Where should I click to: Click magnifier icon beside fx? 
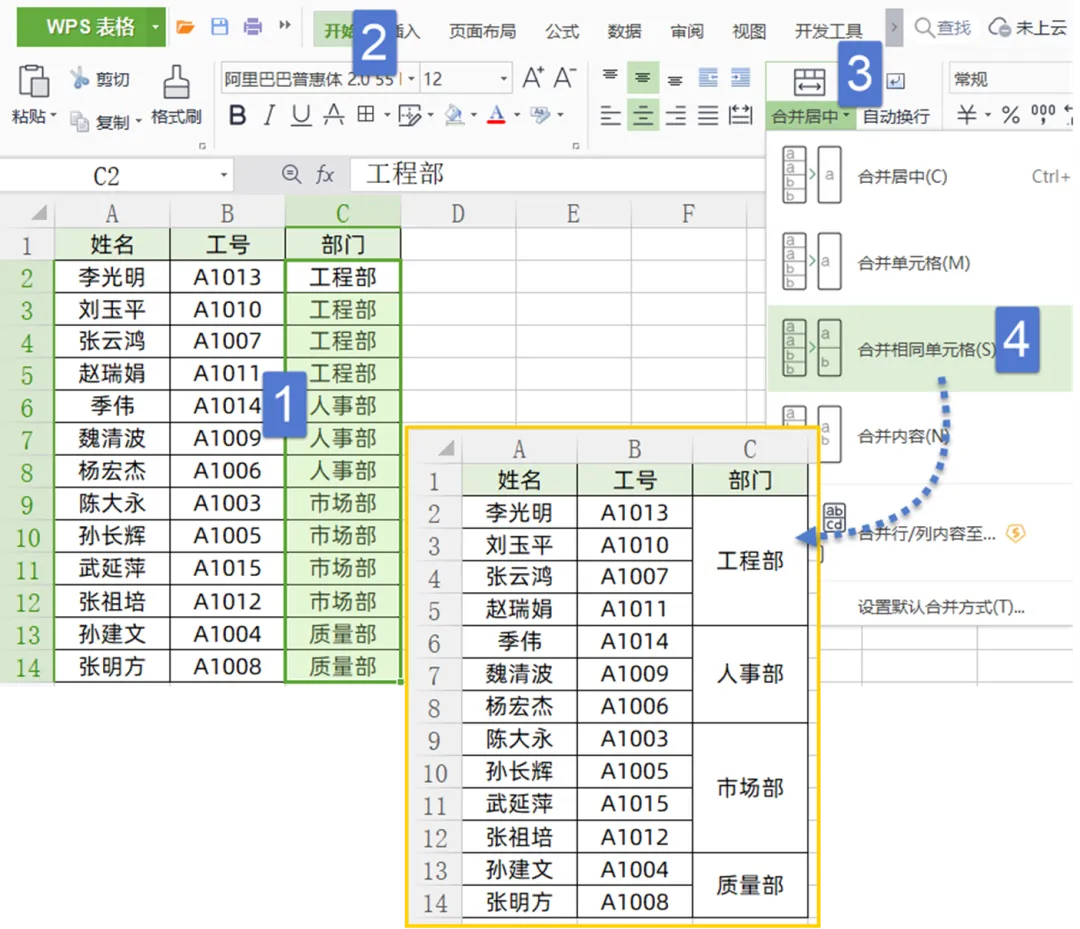pos(291,174)
